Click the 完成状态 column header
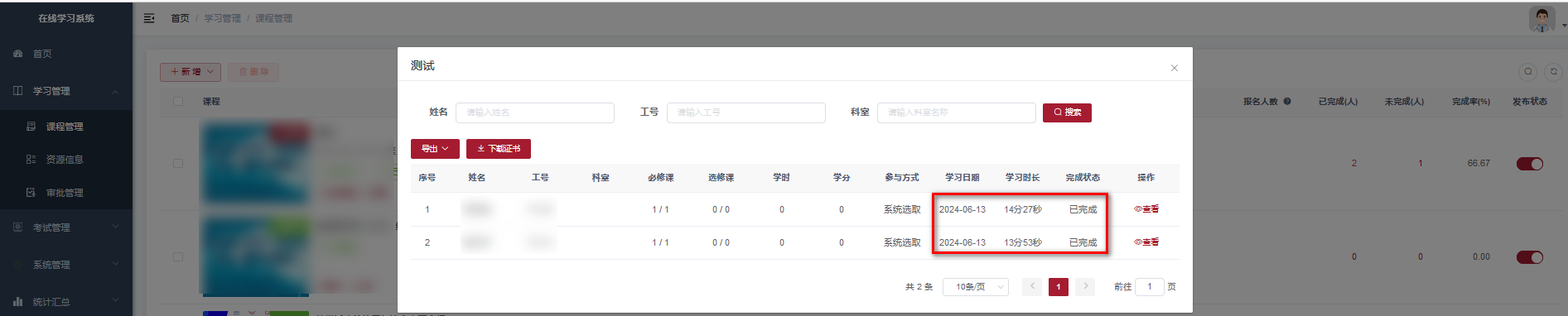 tap(1083, 178)
